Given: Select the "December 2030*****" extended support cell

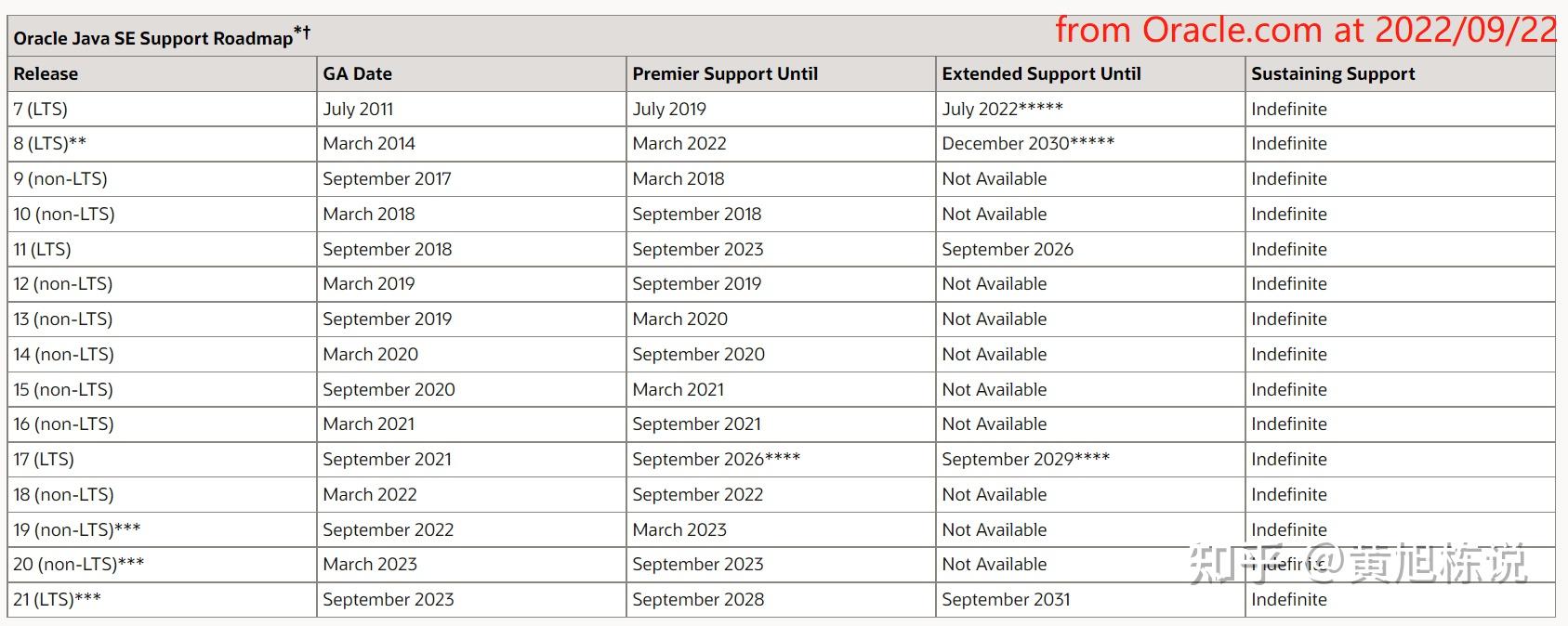Looking at the screenshot, I should (1028, 144).
